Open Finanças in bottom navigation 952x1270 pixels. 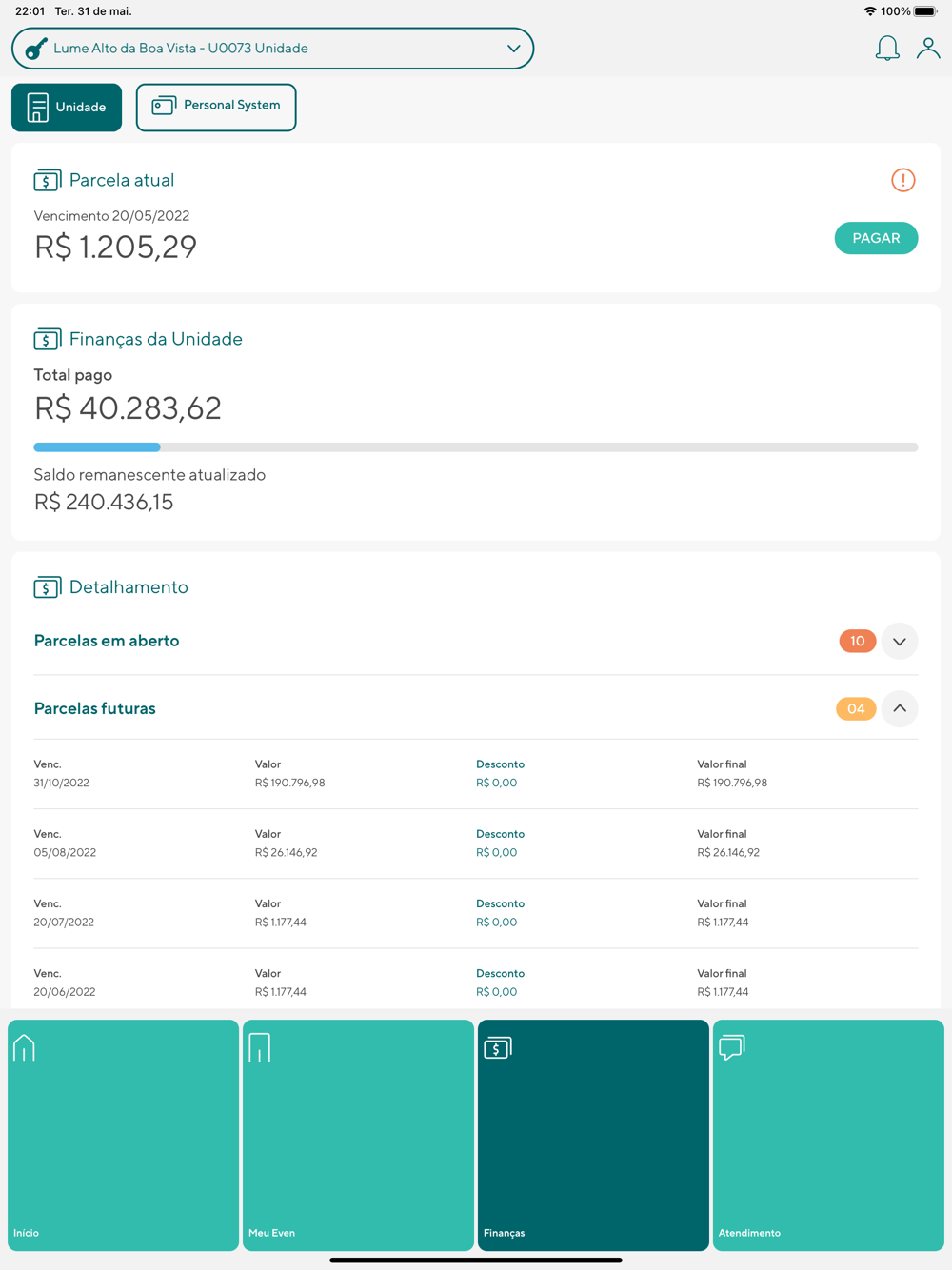(x=593, y=1135)
